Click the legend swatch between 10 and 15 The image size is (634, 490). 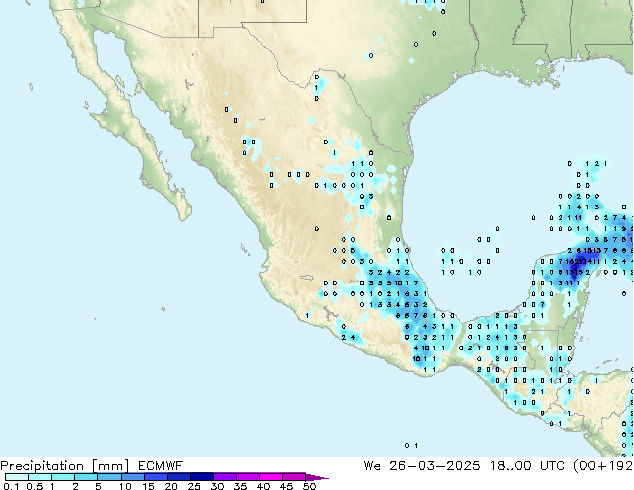[x=133, y=477]
